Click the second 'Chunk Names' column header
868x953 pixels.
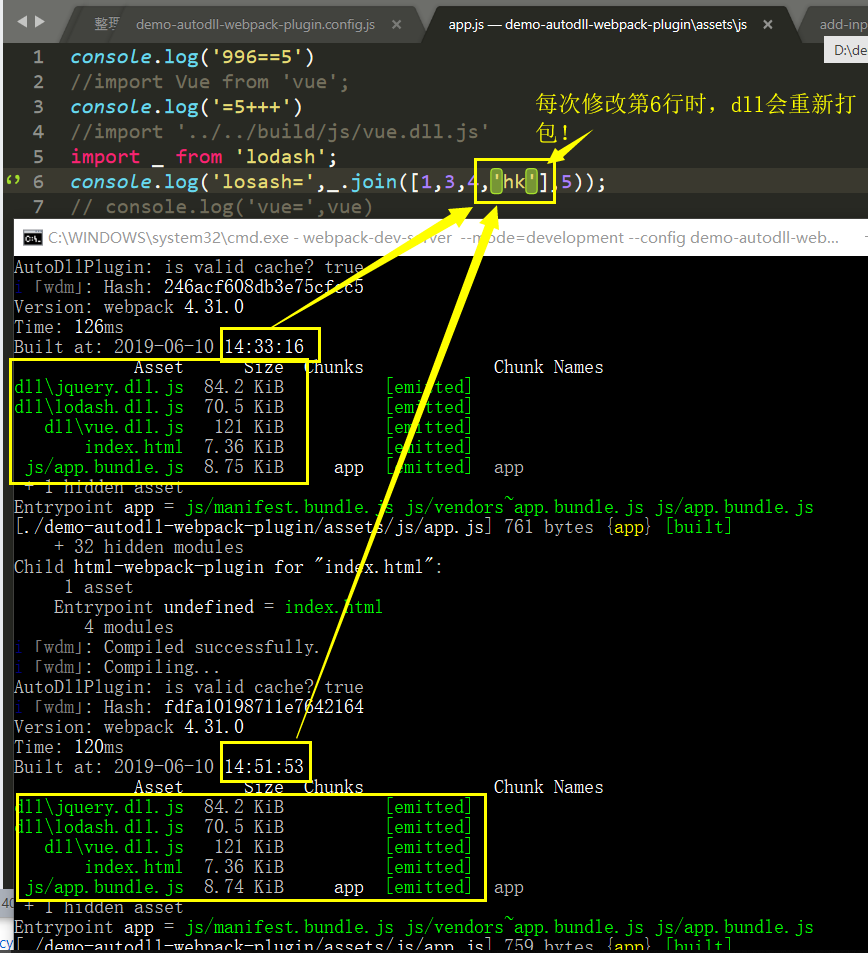(548, 788)
